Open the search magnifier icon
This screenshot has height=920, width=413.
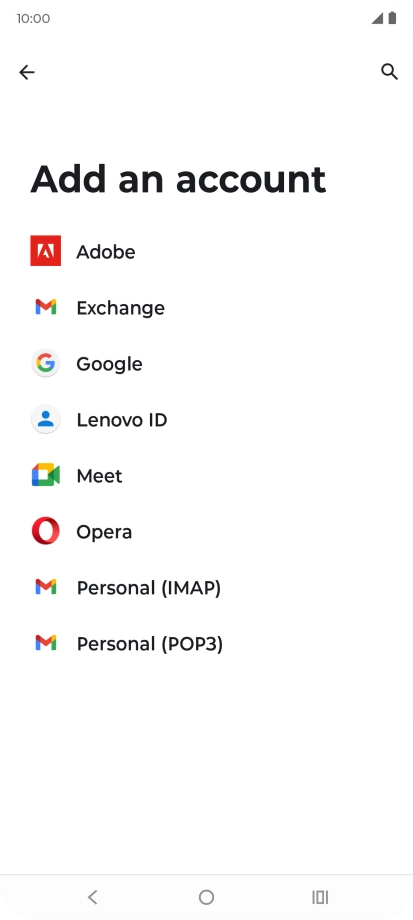pyautogui.click(x=390, y=72)
